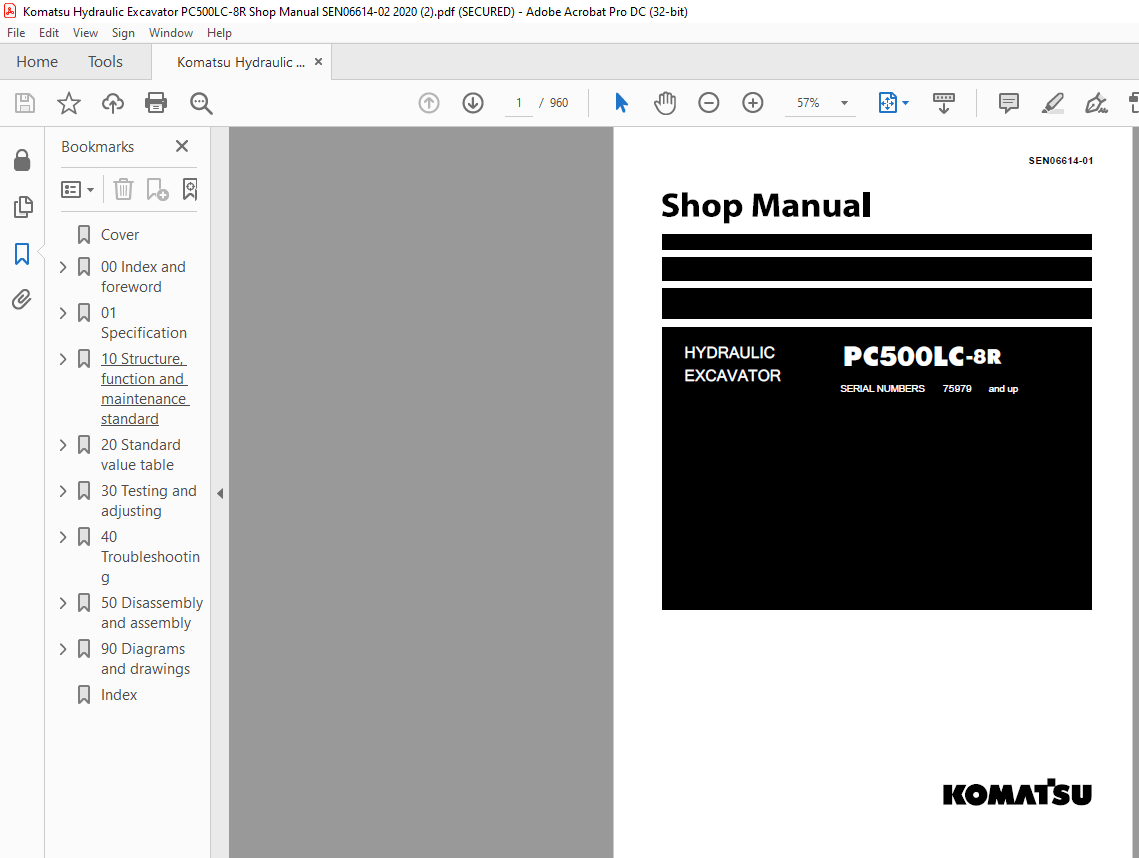Open the Edit menu

coord(49,33)
